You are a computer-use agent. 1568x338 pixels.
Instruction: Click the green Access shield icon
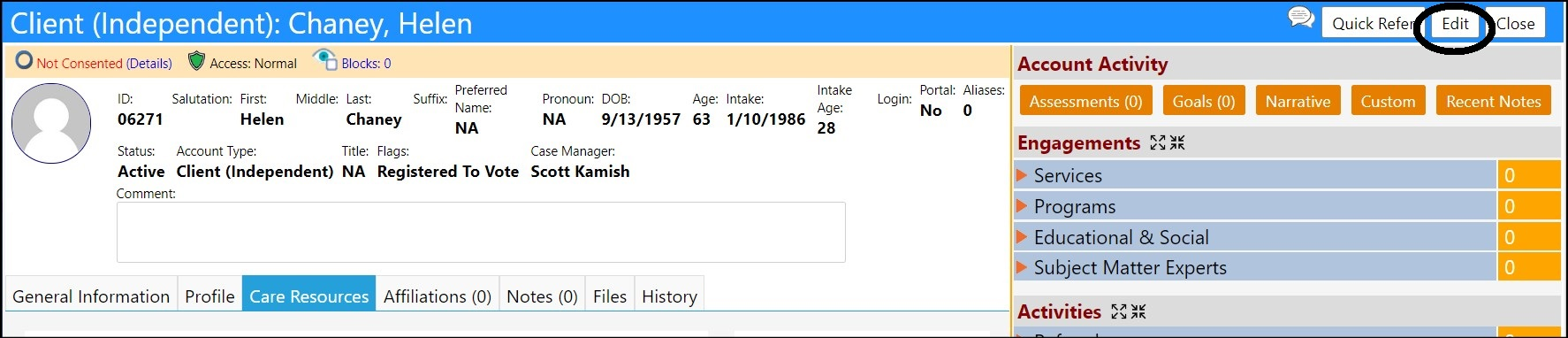[x=196, y=61]
